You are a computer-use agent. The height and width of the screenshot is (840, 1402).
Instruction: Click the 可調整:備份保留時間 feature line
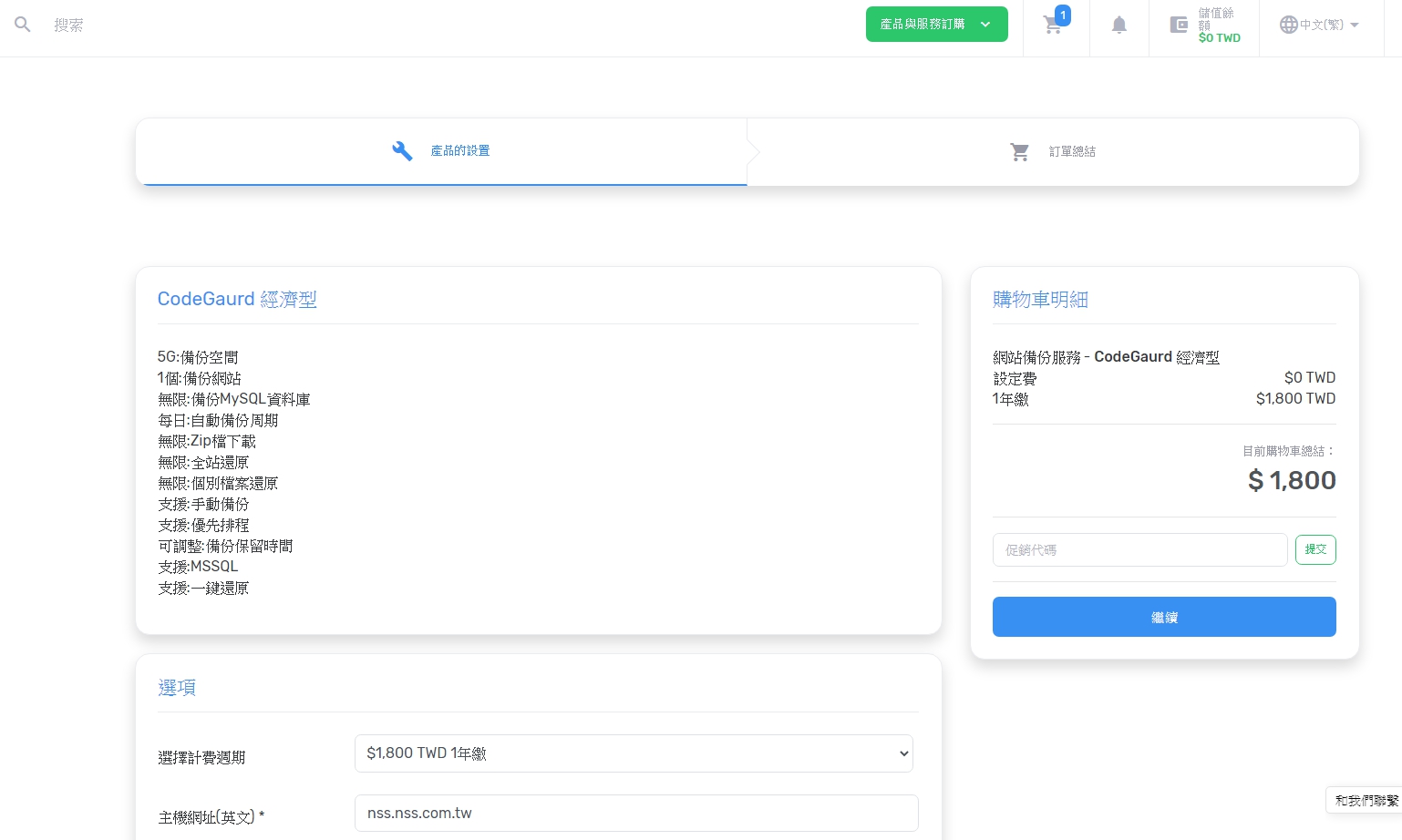[x=225, y=546]
